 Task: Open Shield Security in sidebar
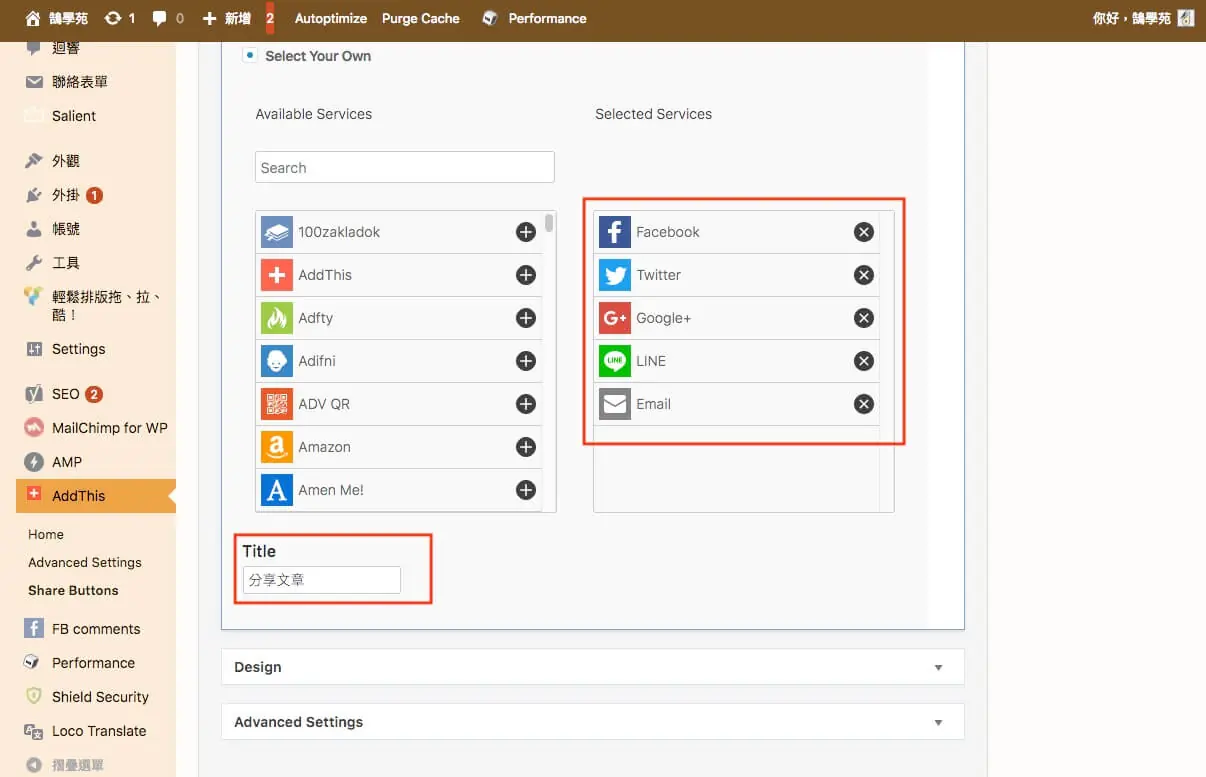[x=88, y=697]
